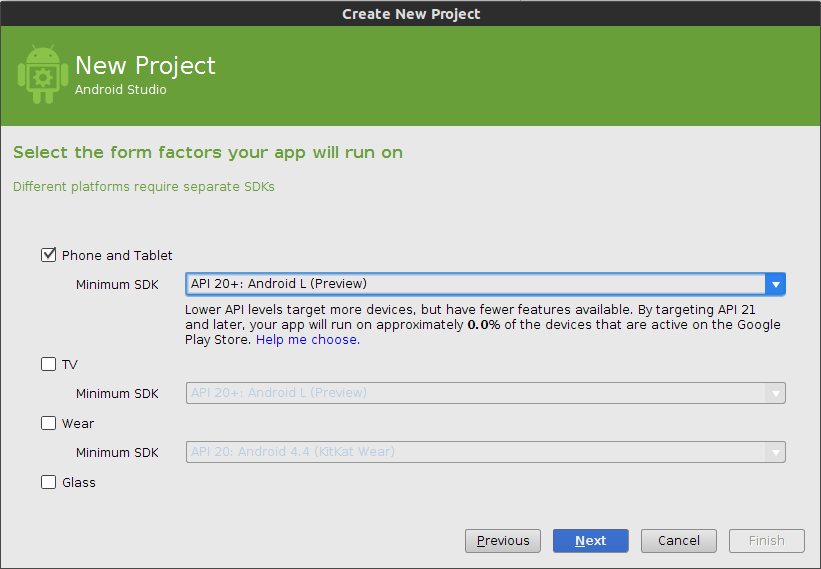Viewport: 821px width, 569px height.
Task: Click the Minimum SDK label under Wear
Action: click(x=117, y=453)
